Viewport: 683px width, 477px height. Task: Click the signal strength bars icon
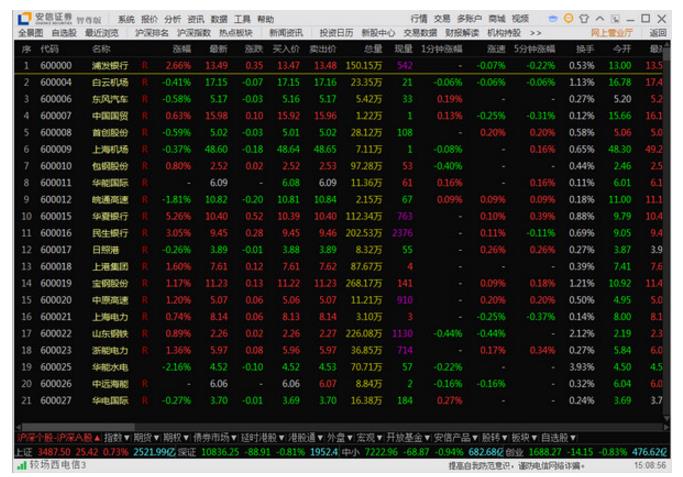[x=20, y=465]
